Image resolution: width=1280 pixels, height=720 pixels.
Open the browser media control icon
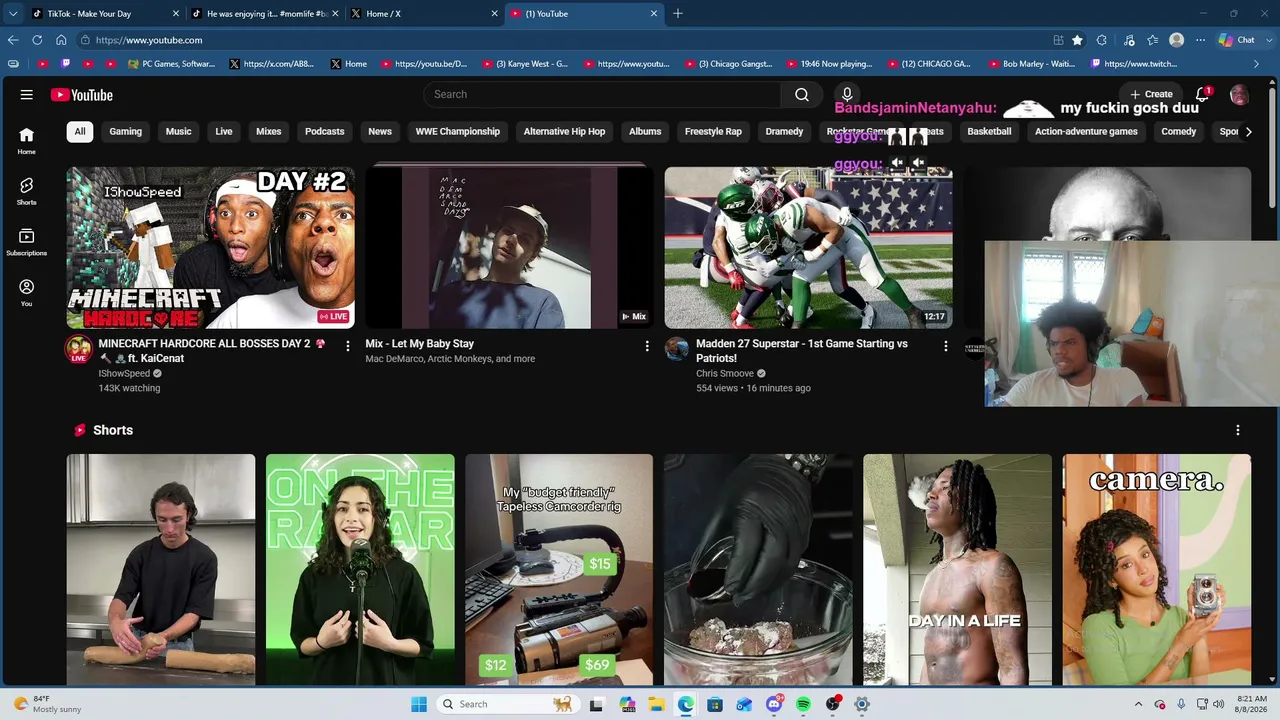(1129, 40)
